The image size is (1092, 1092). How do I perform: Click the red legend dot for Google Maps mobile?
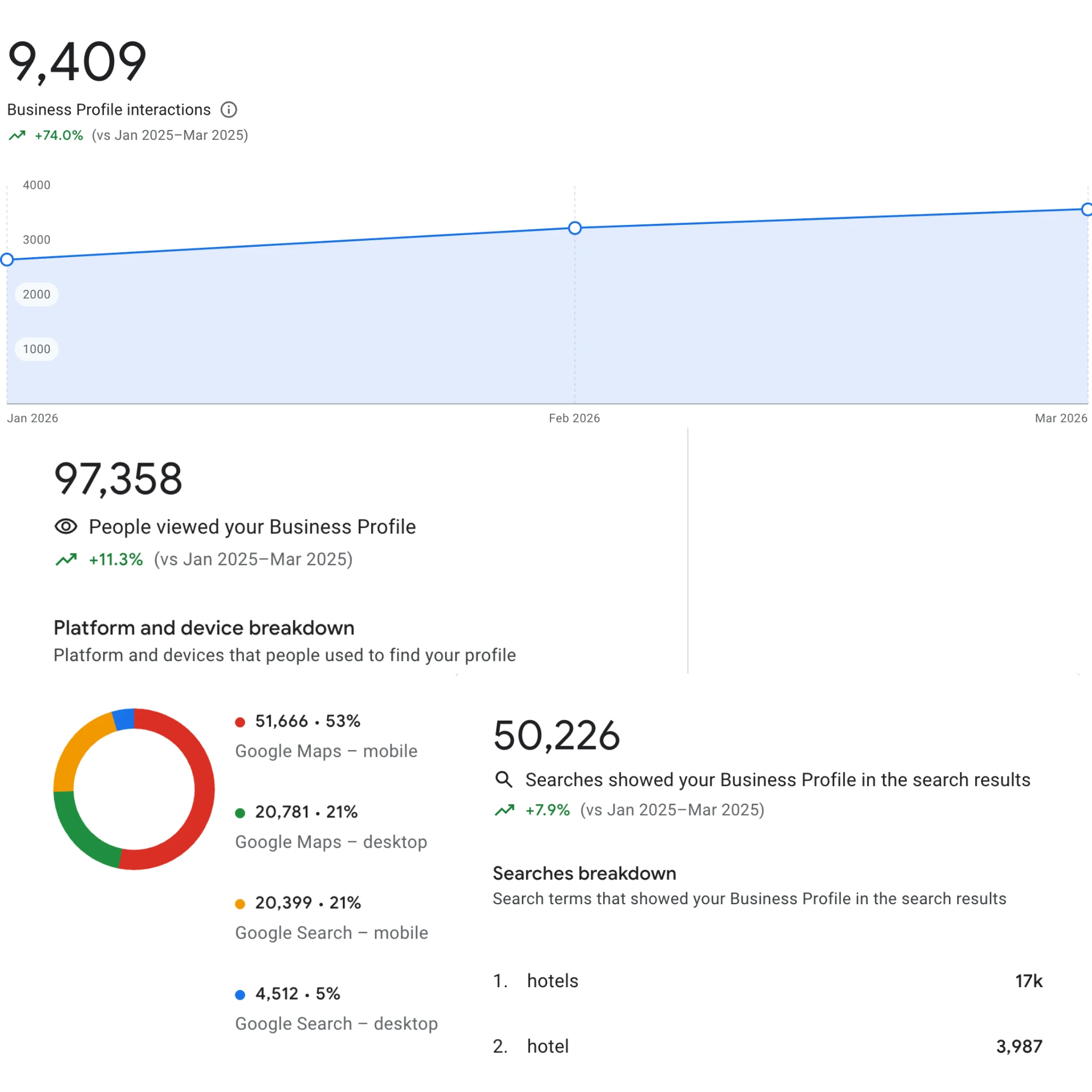pyautogui.click(x=241, y=721)
